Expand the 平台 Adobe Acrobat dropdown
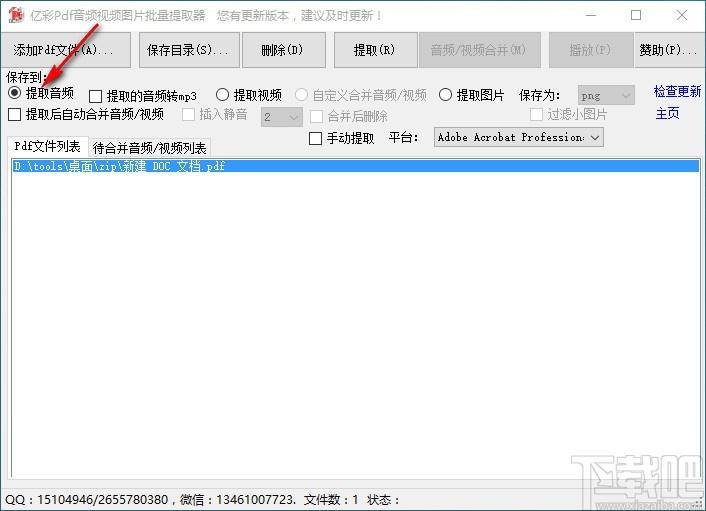Image resolution: width=706 pixels, height=511 pixels. coord(519,137)
